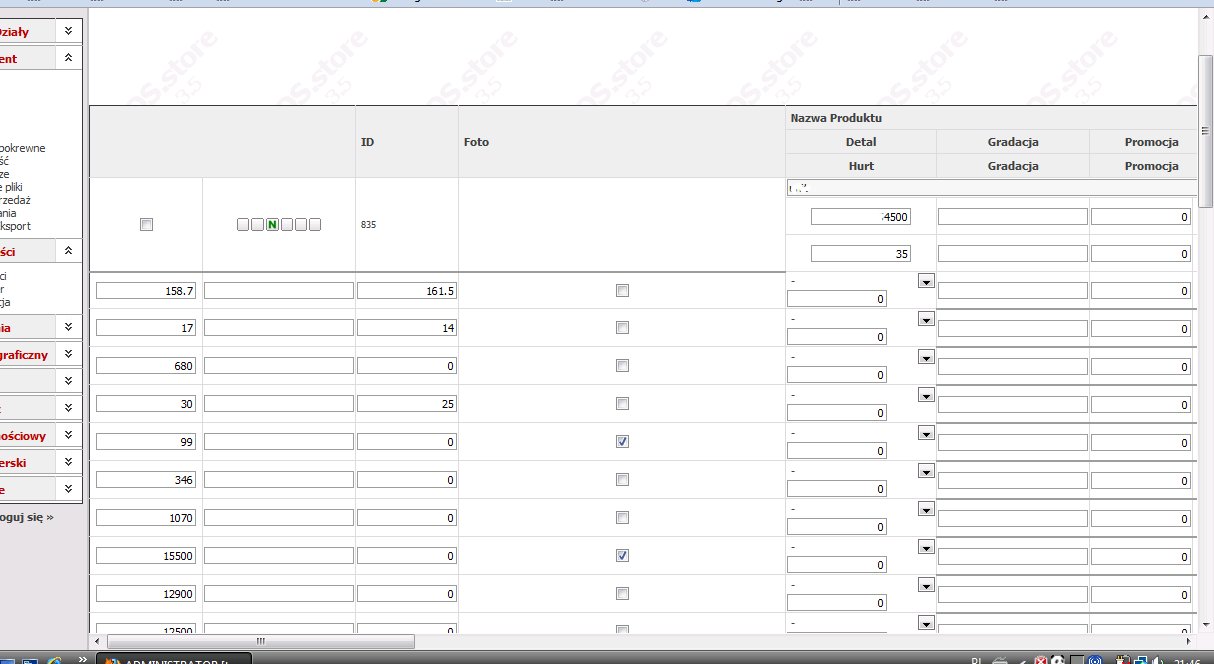Open the dropdown in the 680 row

click(x=925, y=358)
